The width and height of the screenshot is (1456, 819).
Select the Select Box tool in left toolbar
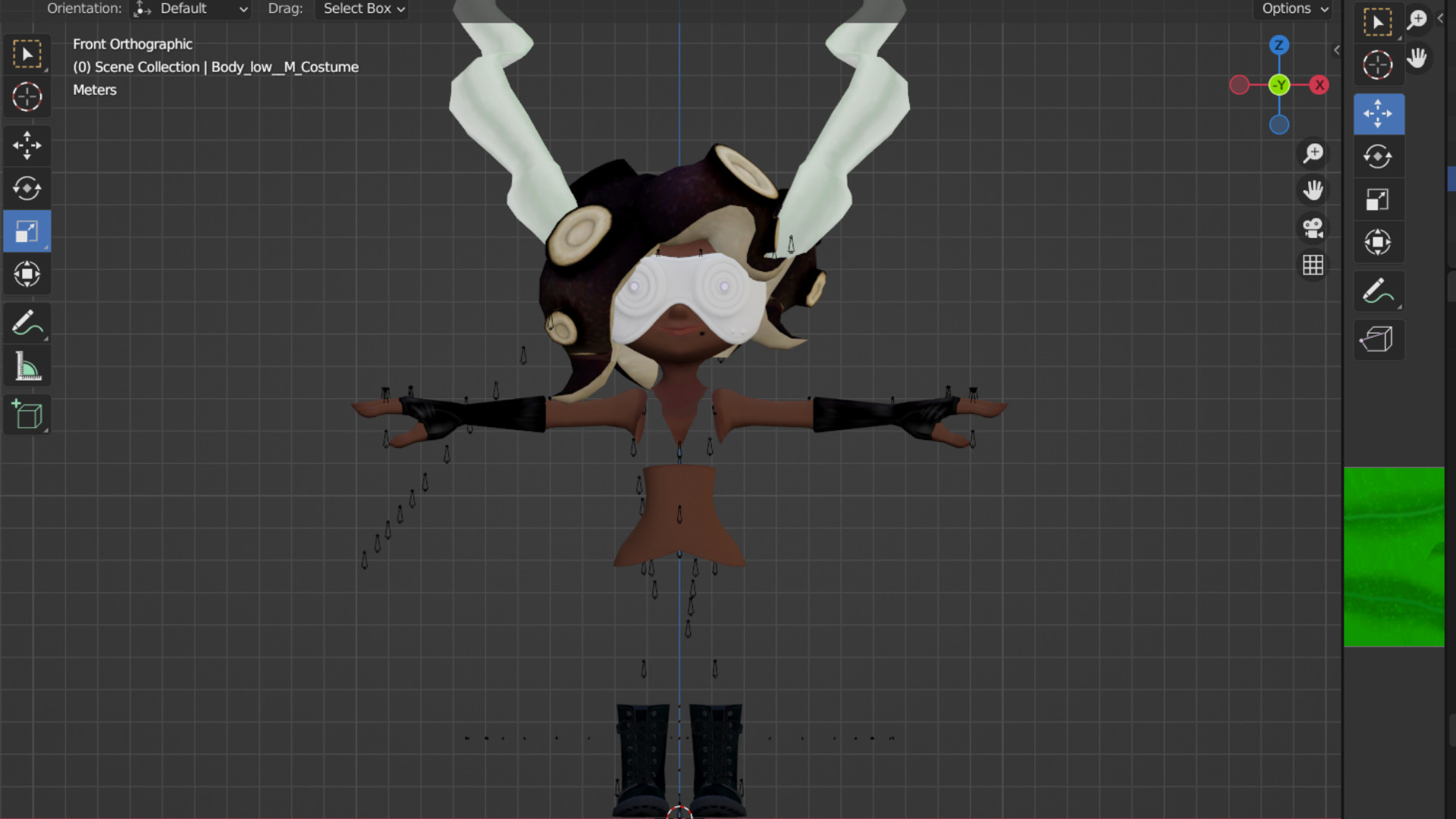coord(27,55)
